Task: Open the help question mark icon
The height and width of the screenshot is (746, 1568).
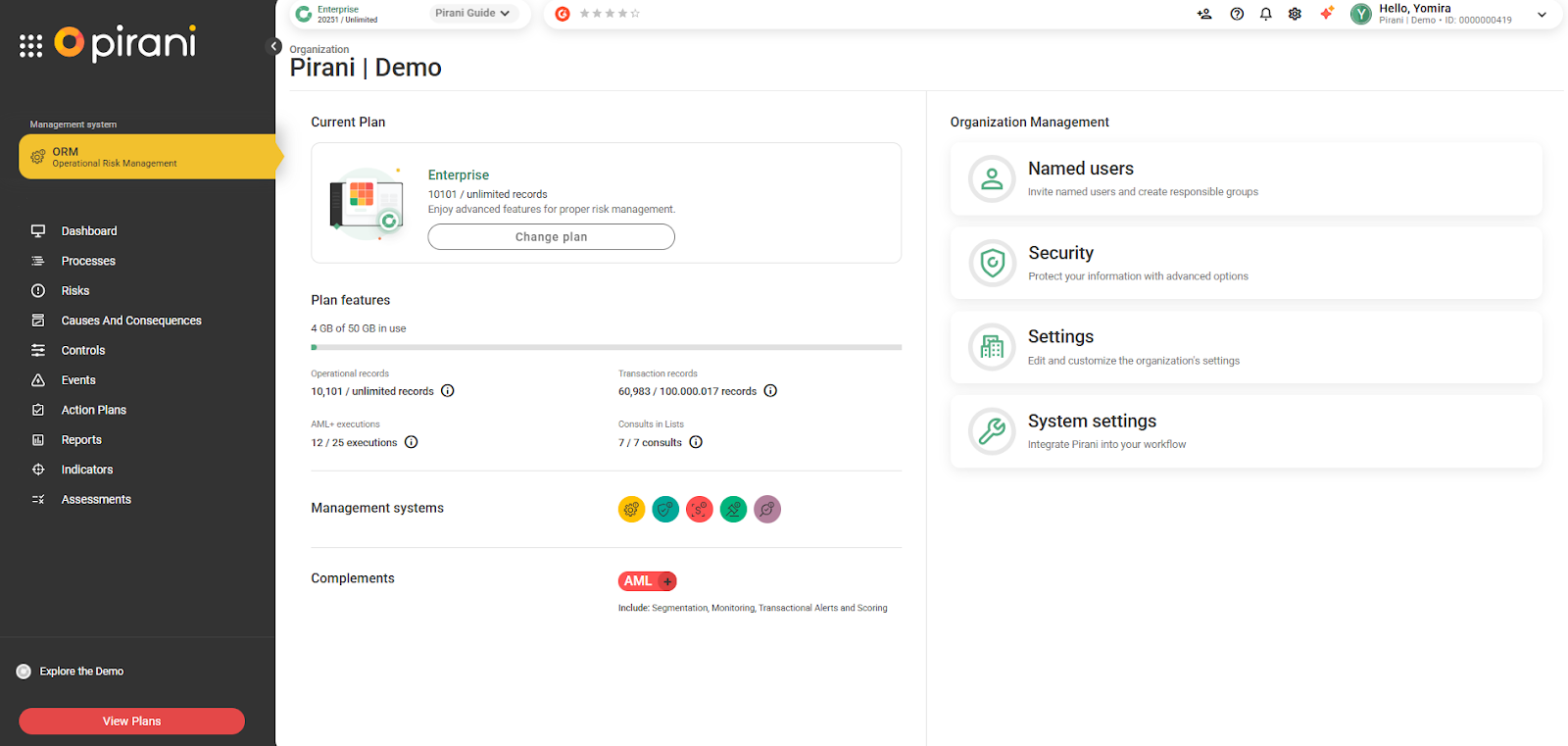Action: pyautogui.click(x=1237, y=14)
